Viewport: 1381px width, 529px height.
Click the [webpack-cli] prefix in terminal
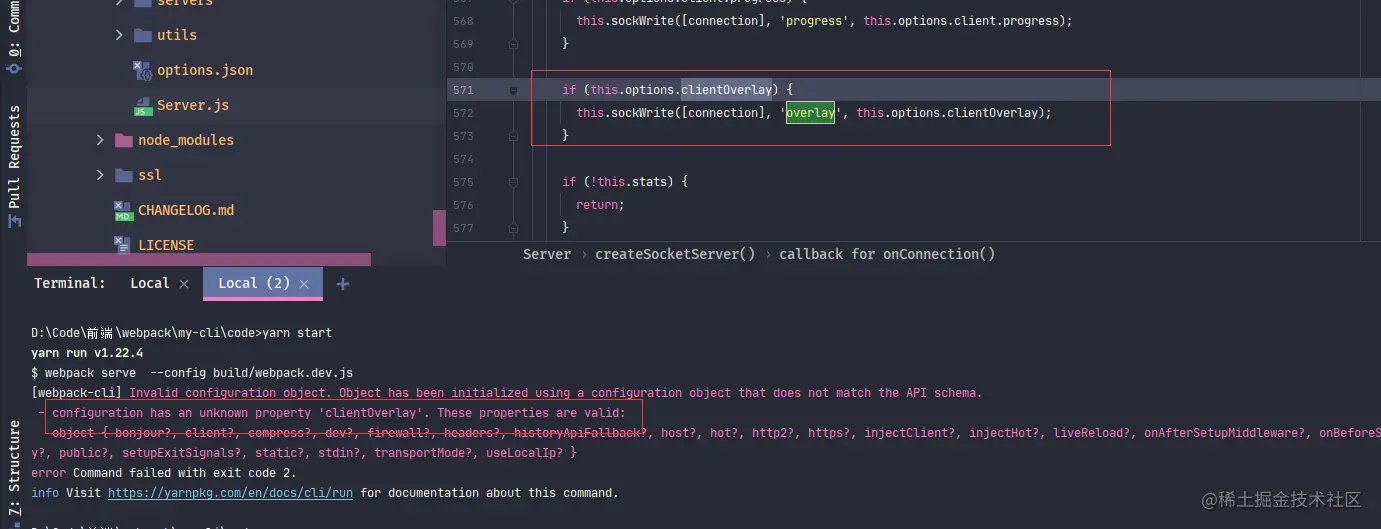click(x=77, y=393)
